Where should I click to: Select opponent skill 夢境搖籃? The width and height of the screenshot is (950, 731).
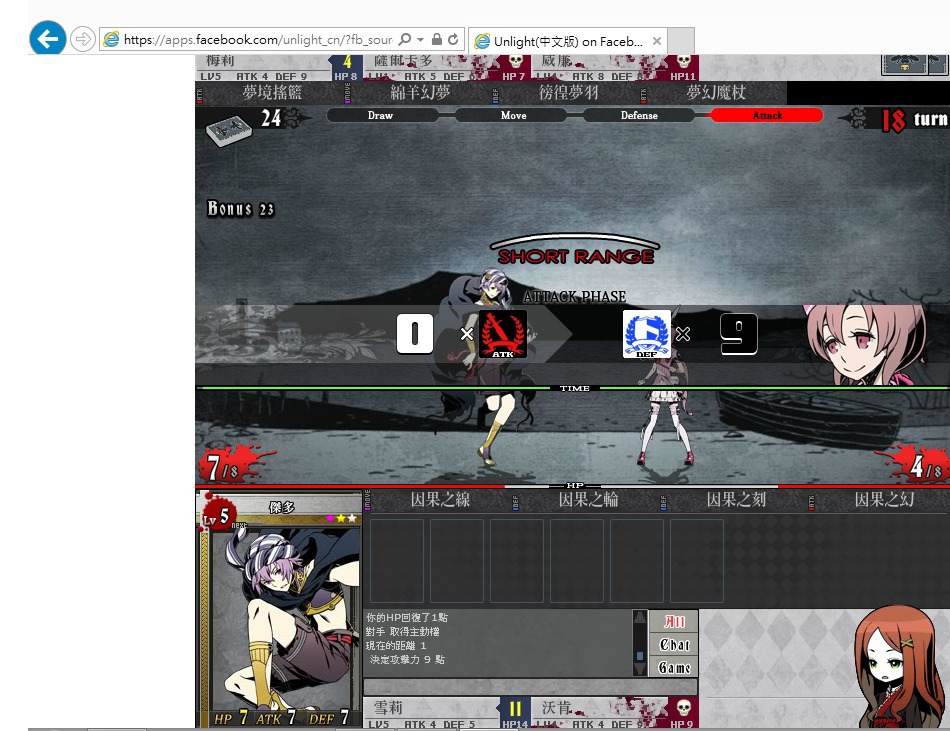pos(272,93)
